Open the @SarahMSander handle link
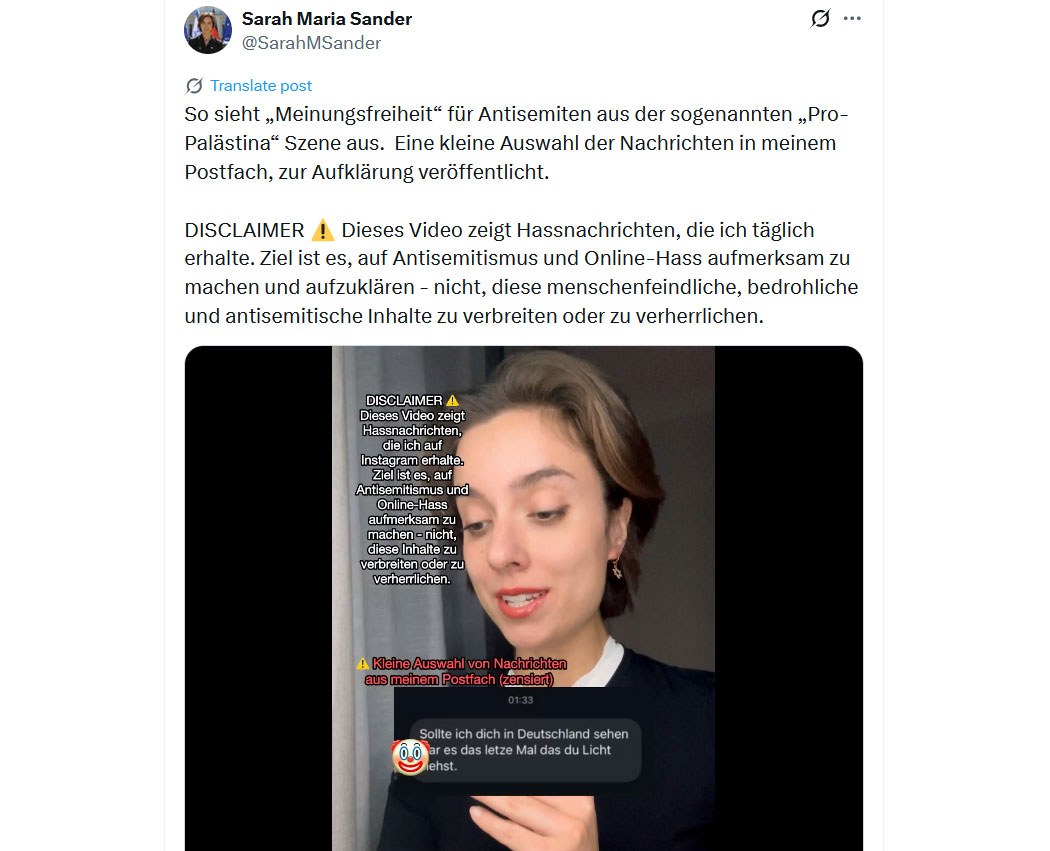This screenshot has height=851, width=1050. click(x=311, y=43)
